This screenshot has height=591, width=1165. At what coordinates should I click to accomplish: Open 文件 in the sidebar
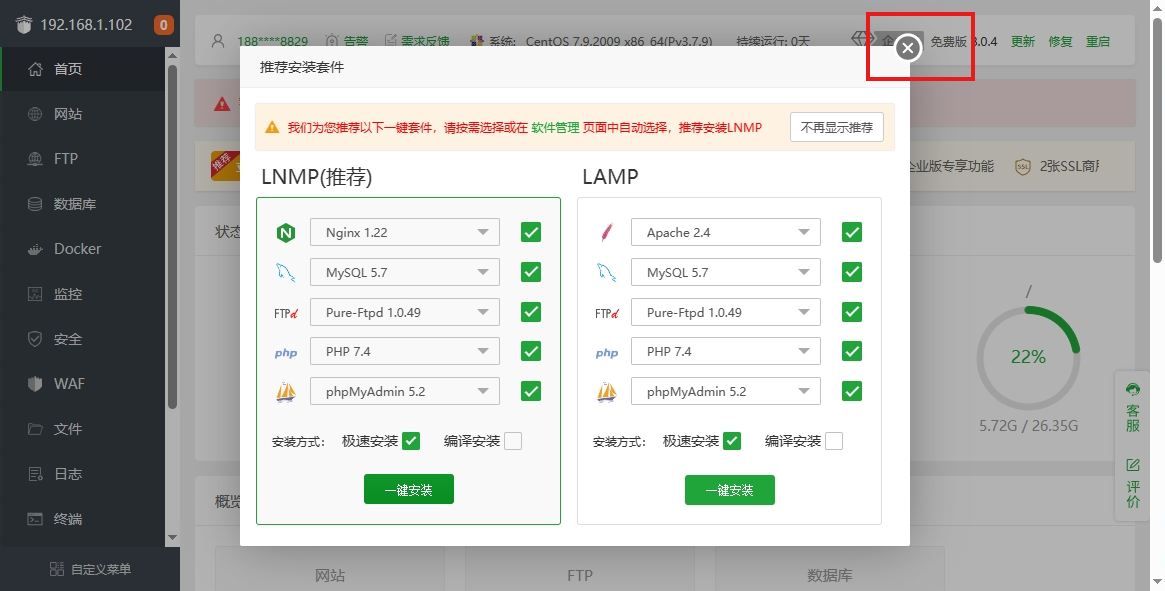pos(82,429)
